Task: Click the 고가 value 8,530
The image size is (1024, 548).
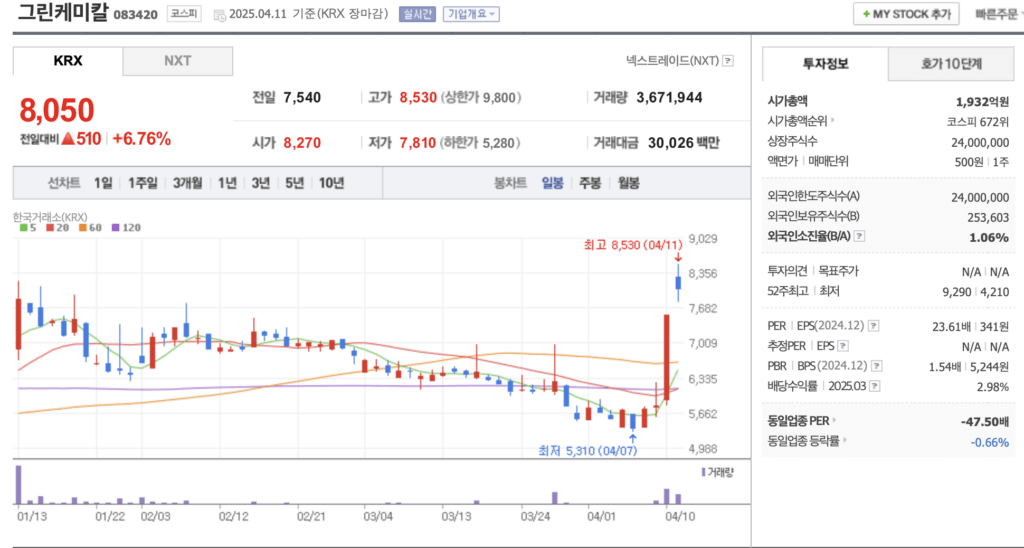Action: [418, 97]
